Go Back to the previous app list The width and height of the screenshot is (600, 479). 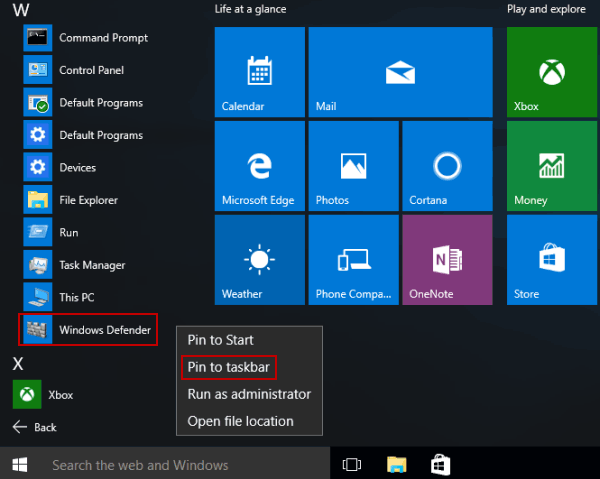tap(34, 427)
